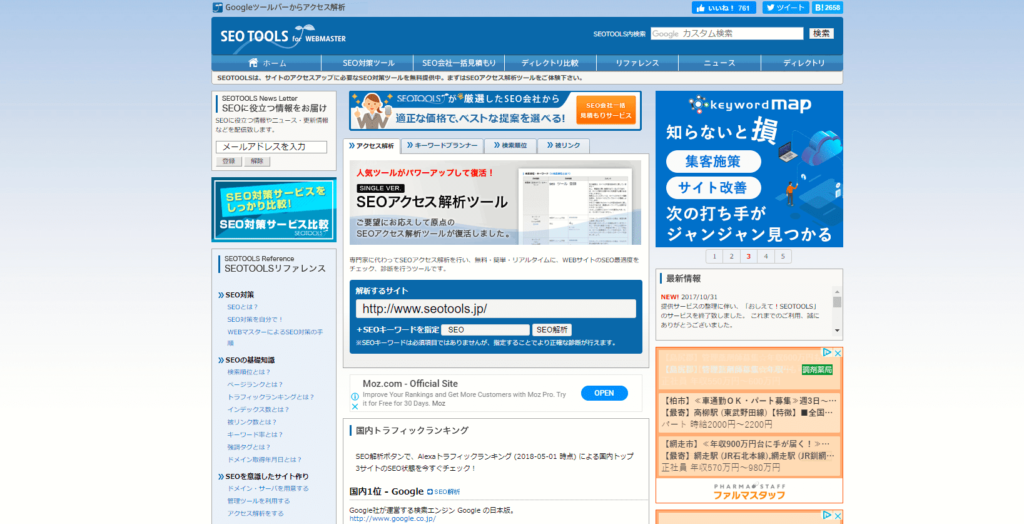Open Moz.com - Official Site ad title
This screenshot has height=524, width=1024.
coord(410,384)
